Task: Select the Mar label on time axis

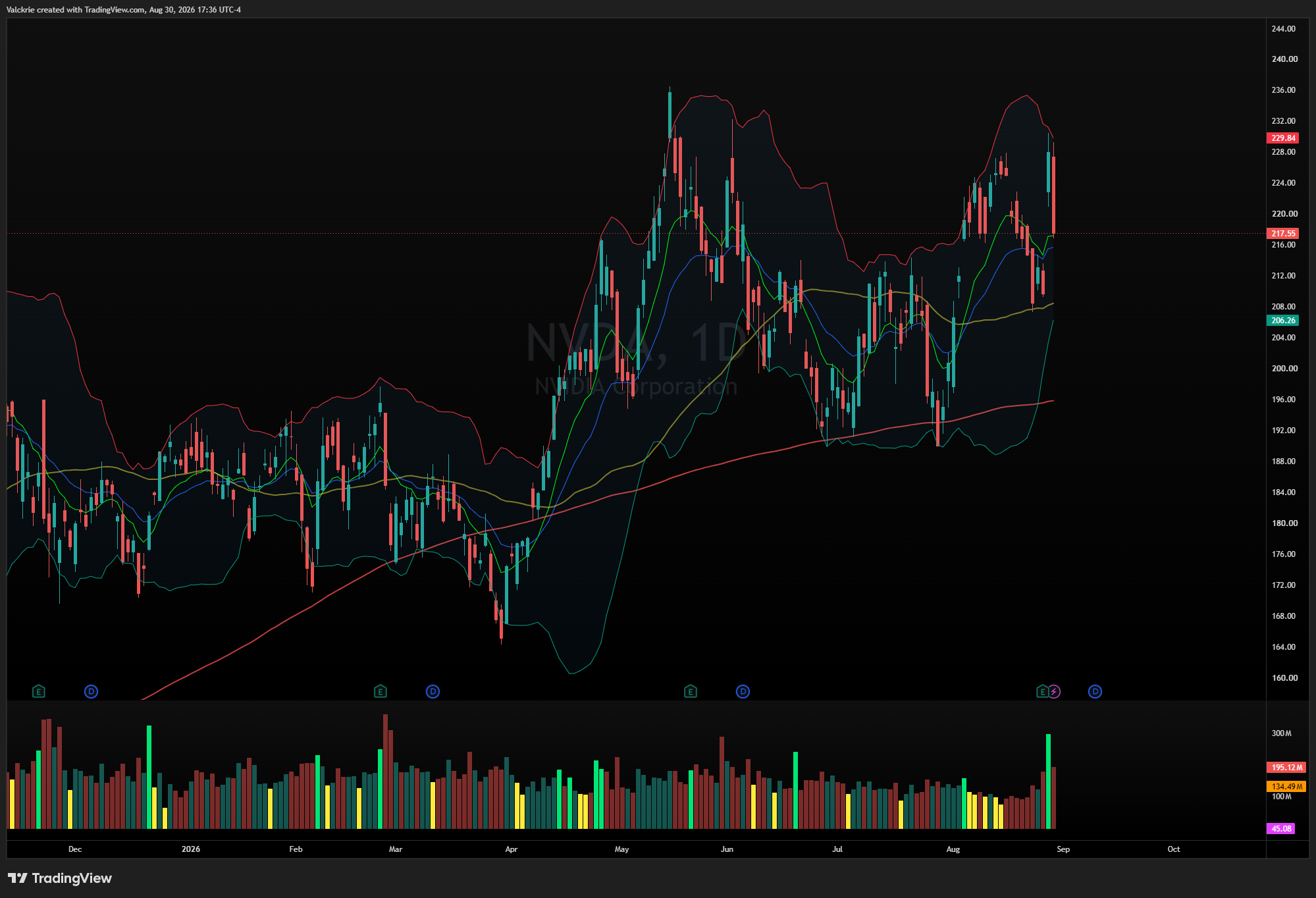Action: (396, 849)
